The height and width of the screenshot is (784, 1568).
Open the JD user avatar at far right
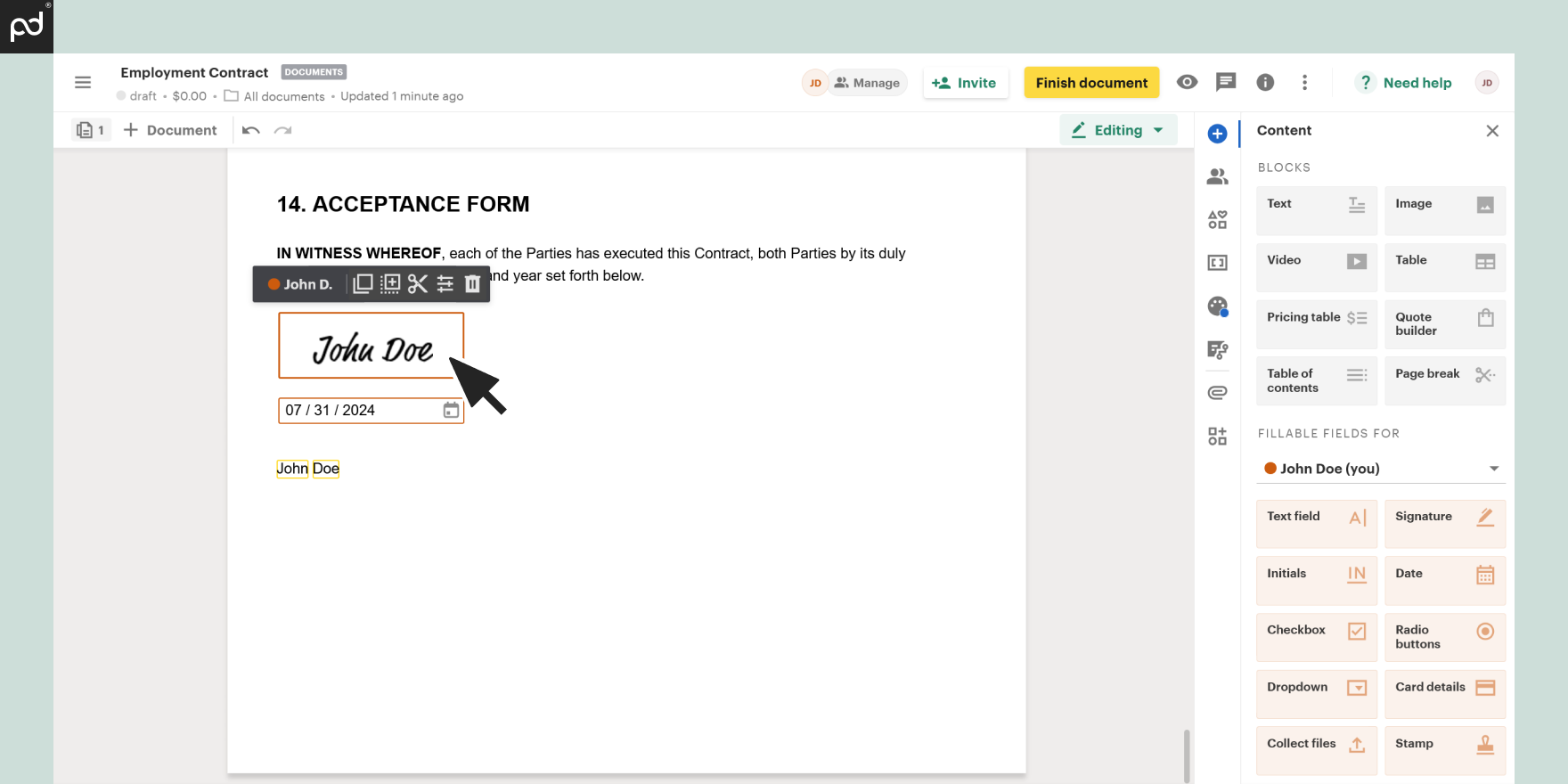pyautogui.click(x=1487, y=83)
